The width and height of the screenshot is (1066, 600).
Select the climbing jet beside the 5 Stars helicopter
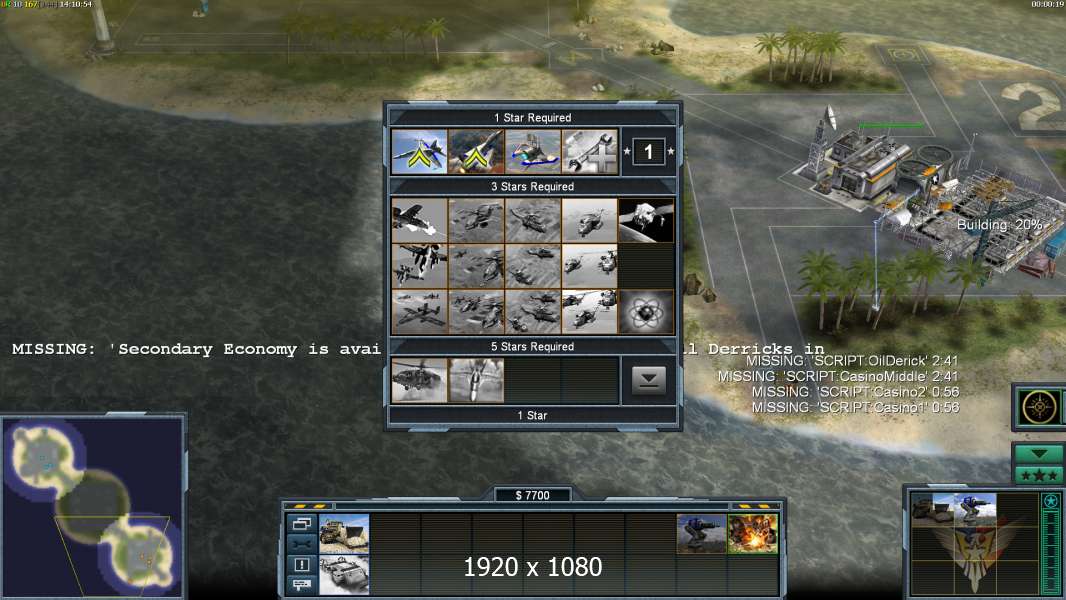(476, 380)
